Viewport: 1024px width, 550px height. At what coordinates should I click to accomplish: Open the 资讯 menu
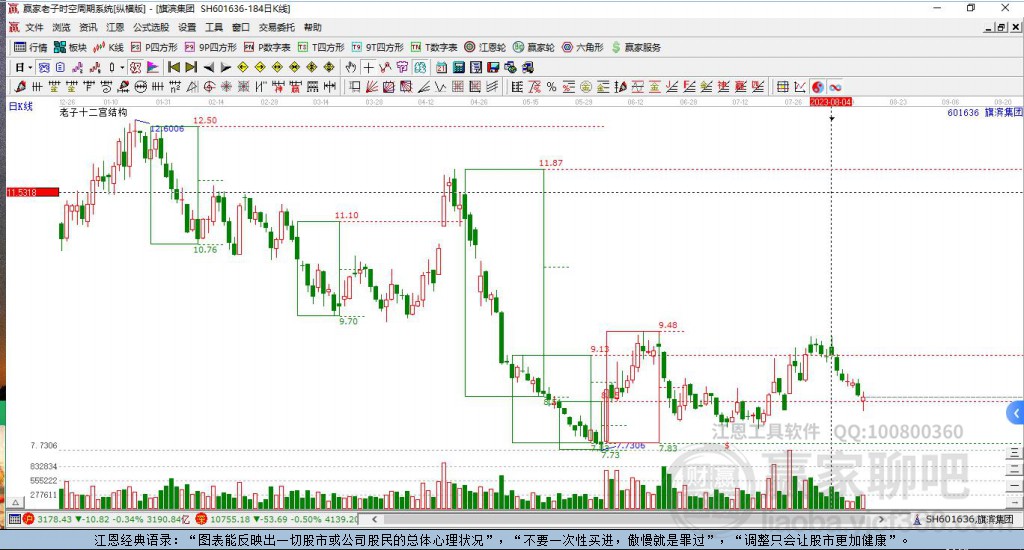88,27
